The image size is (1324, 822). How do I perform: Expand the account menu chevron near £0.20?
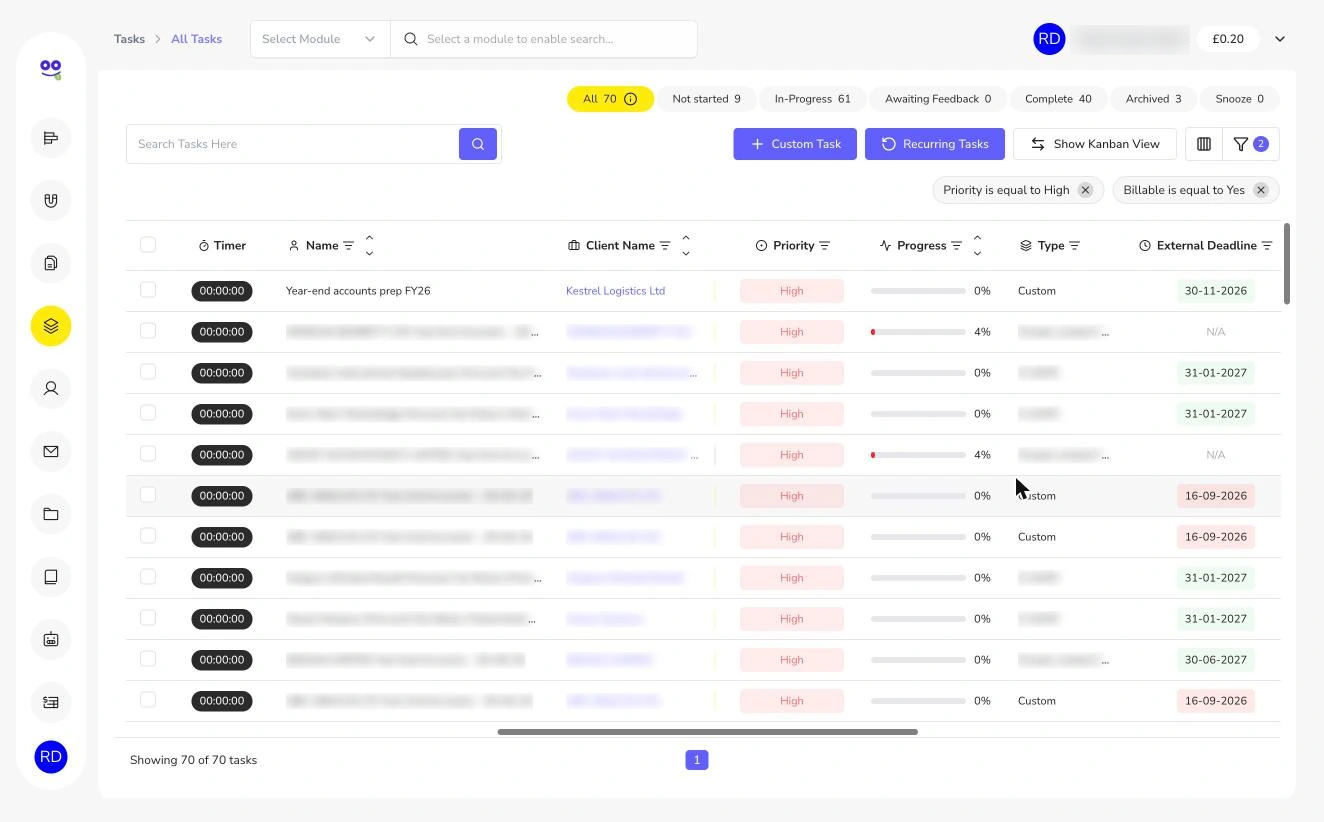click(1280, 39)
